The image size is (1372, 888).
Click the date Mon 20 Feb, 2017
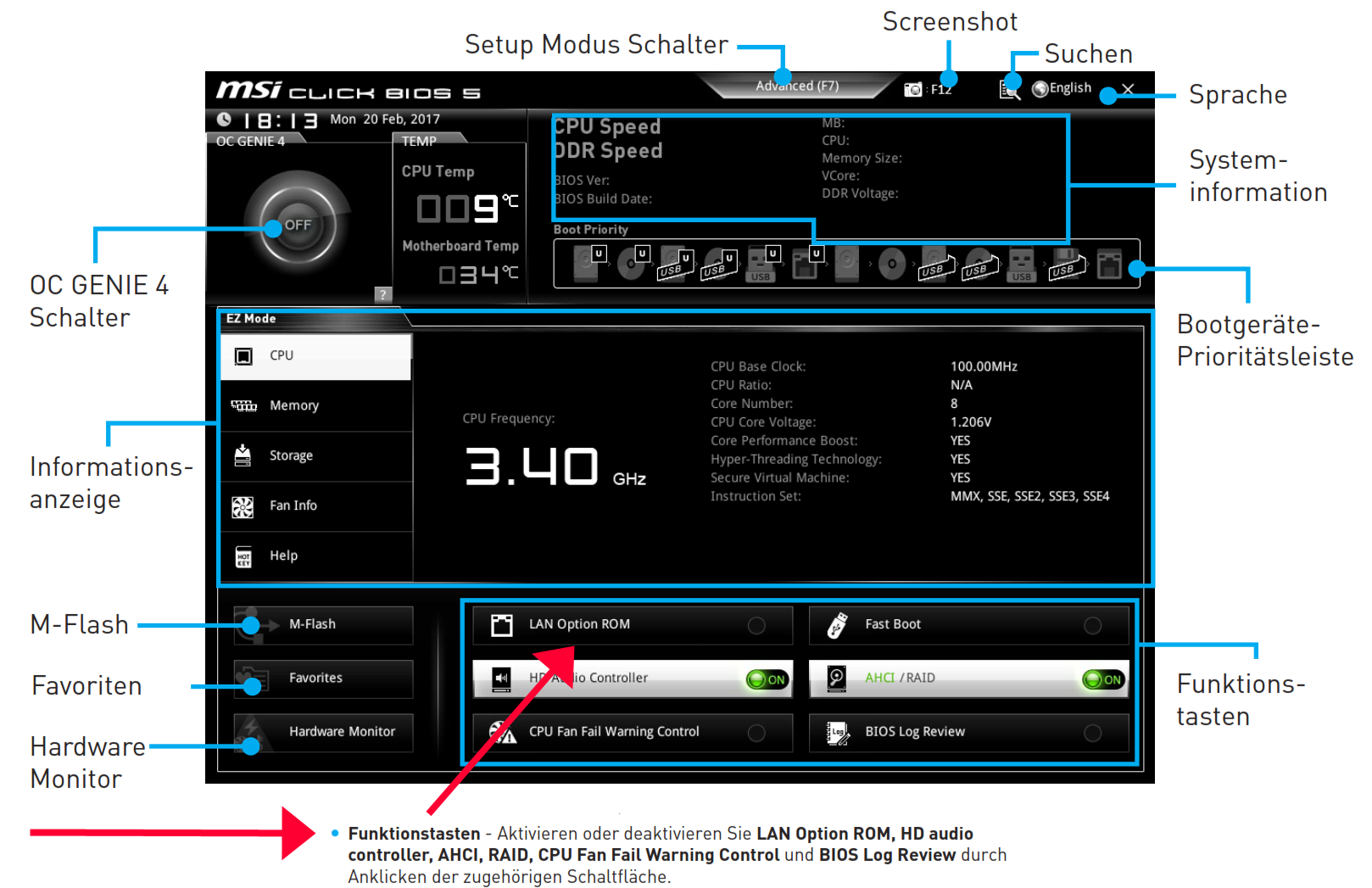(x=385, y=120)
